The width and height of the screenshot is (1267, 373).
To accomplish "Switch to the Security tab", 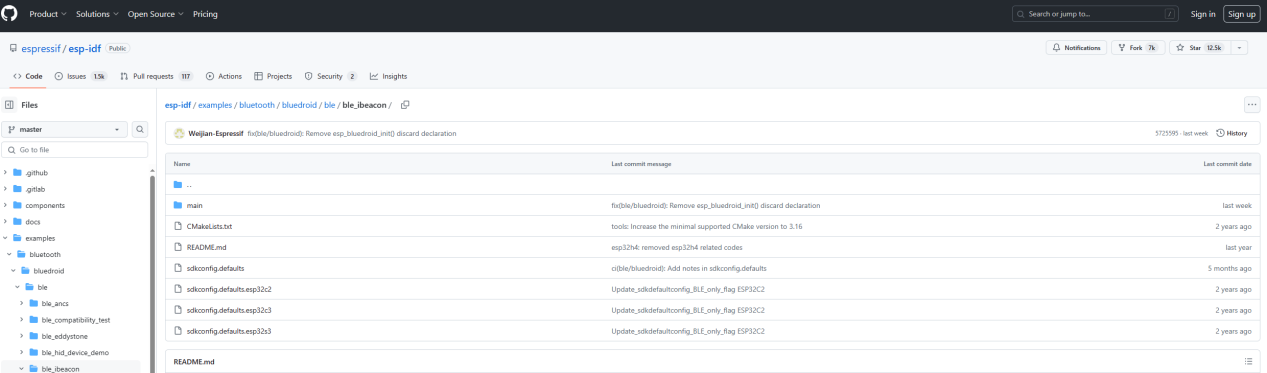I will [x=331, y=76].
